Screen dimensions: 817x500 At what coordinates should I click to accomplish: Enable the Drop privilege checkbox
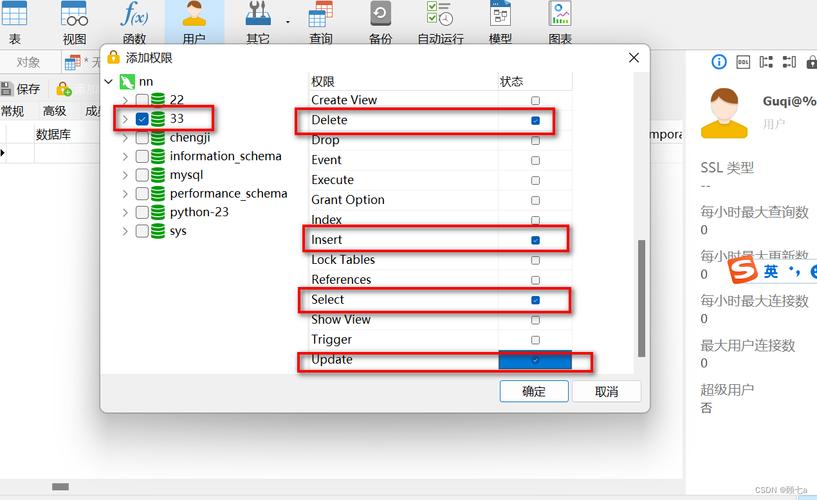(x=535, y=141)
